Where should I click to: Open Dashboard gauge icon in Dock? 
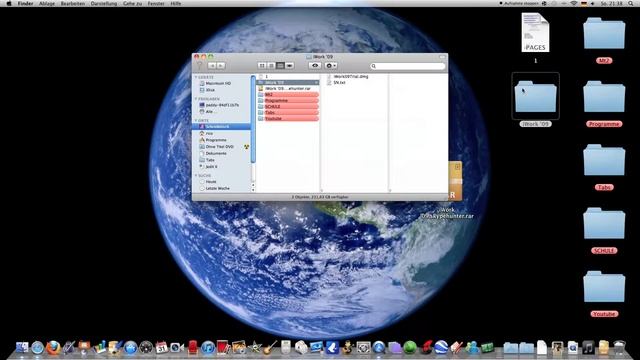(146, 347)
